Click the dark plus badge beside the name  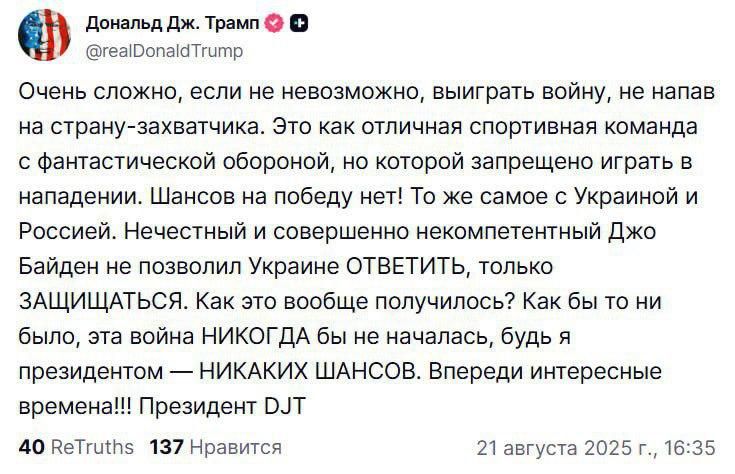299,23
